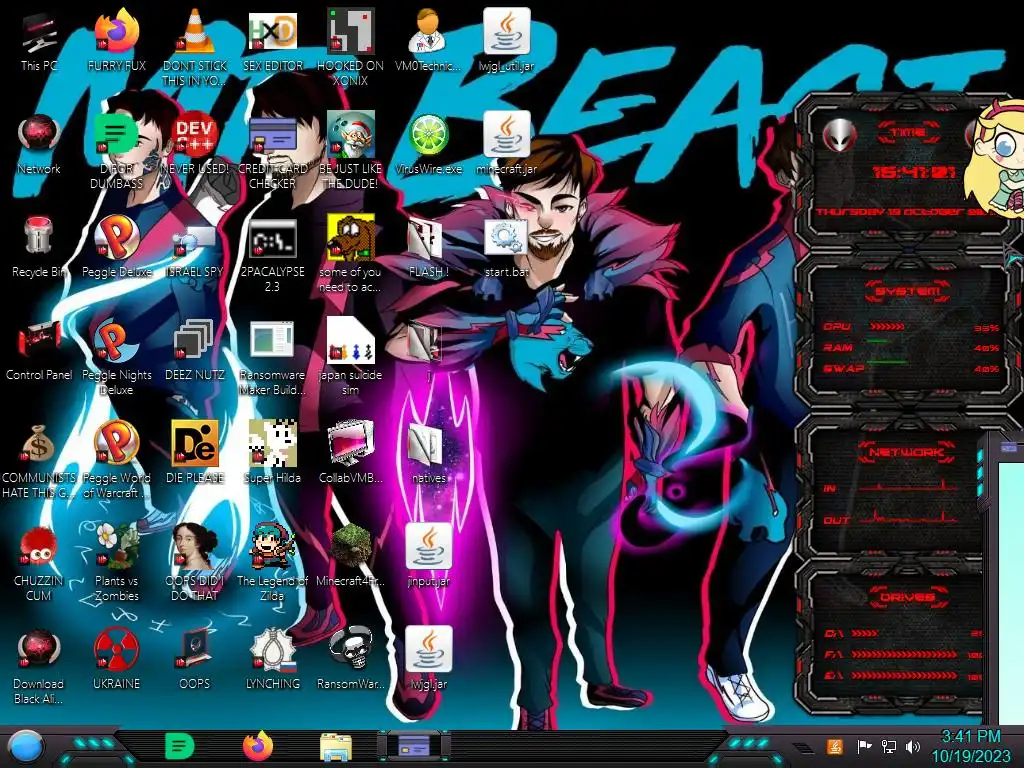Open File Explorer from the taskbar
1024x768 pixels.
tap(336, 748)
